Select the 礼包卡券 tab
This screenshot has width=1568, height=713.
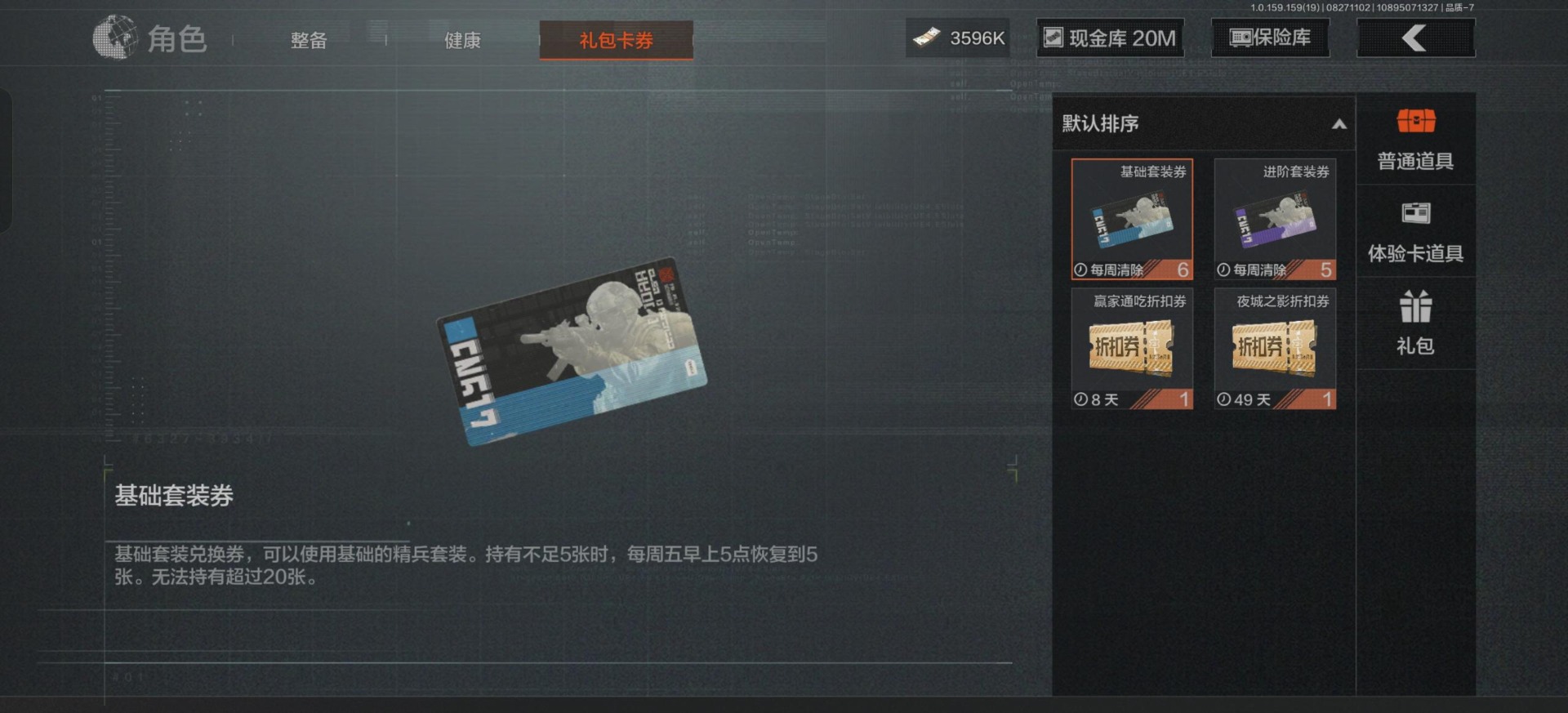[617, 40]
